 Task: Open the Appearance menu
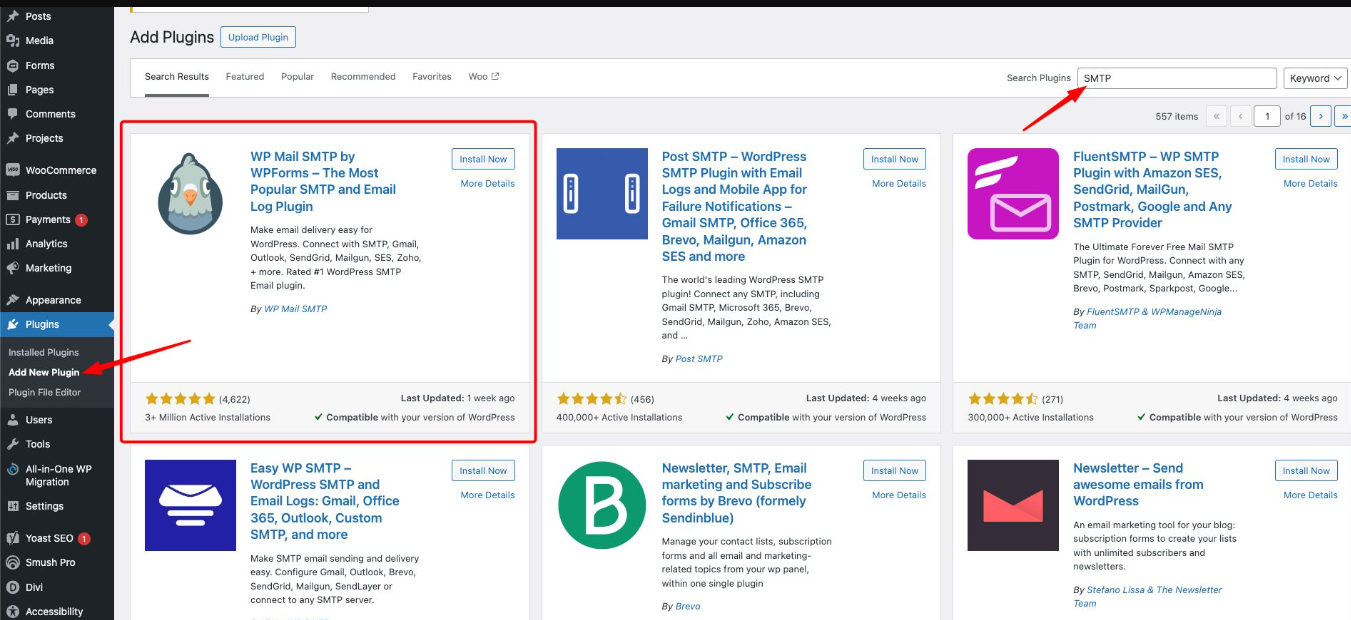click(x=52, y=299)
